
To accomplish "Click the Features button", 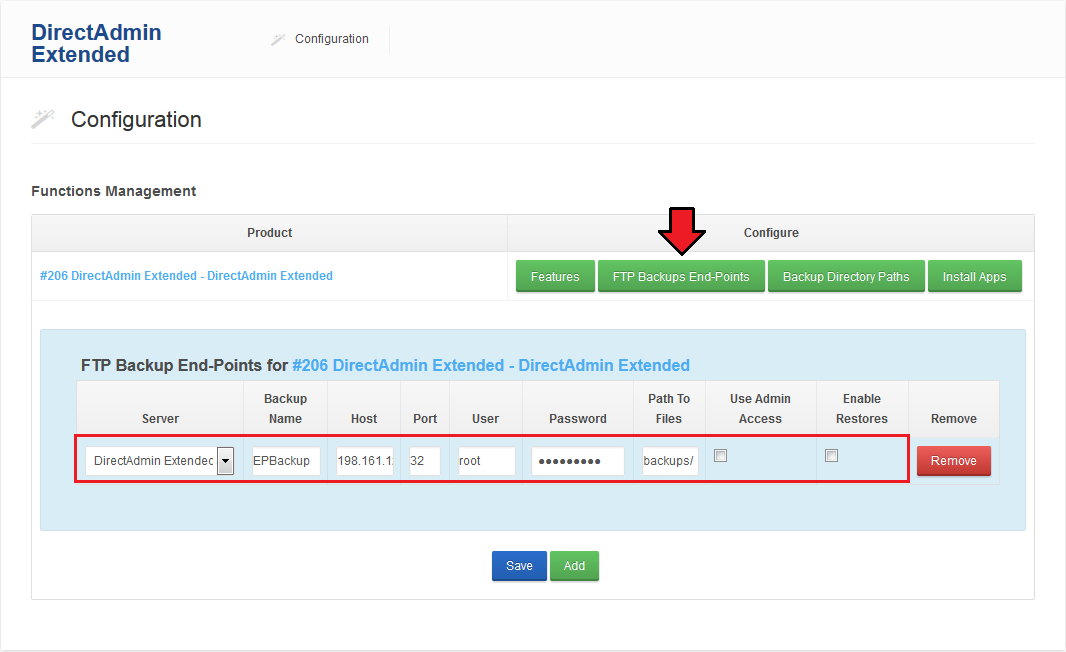I will (555, 277).
